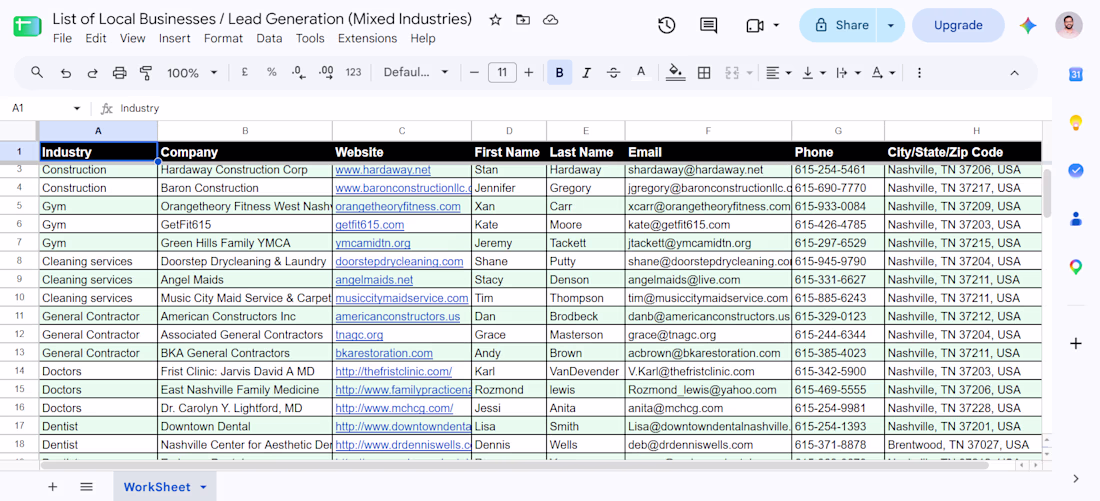Open Google account avatar

click(1068, 25)
